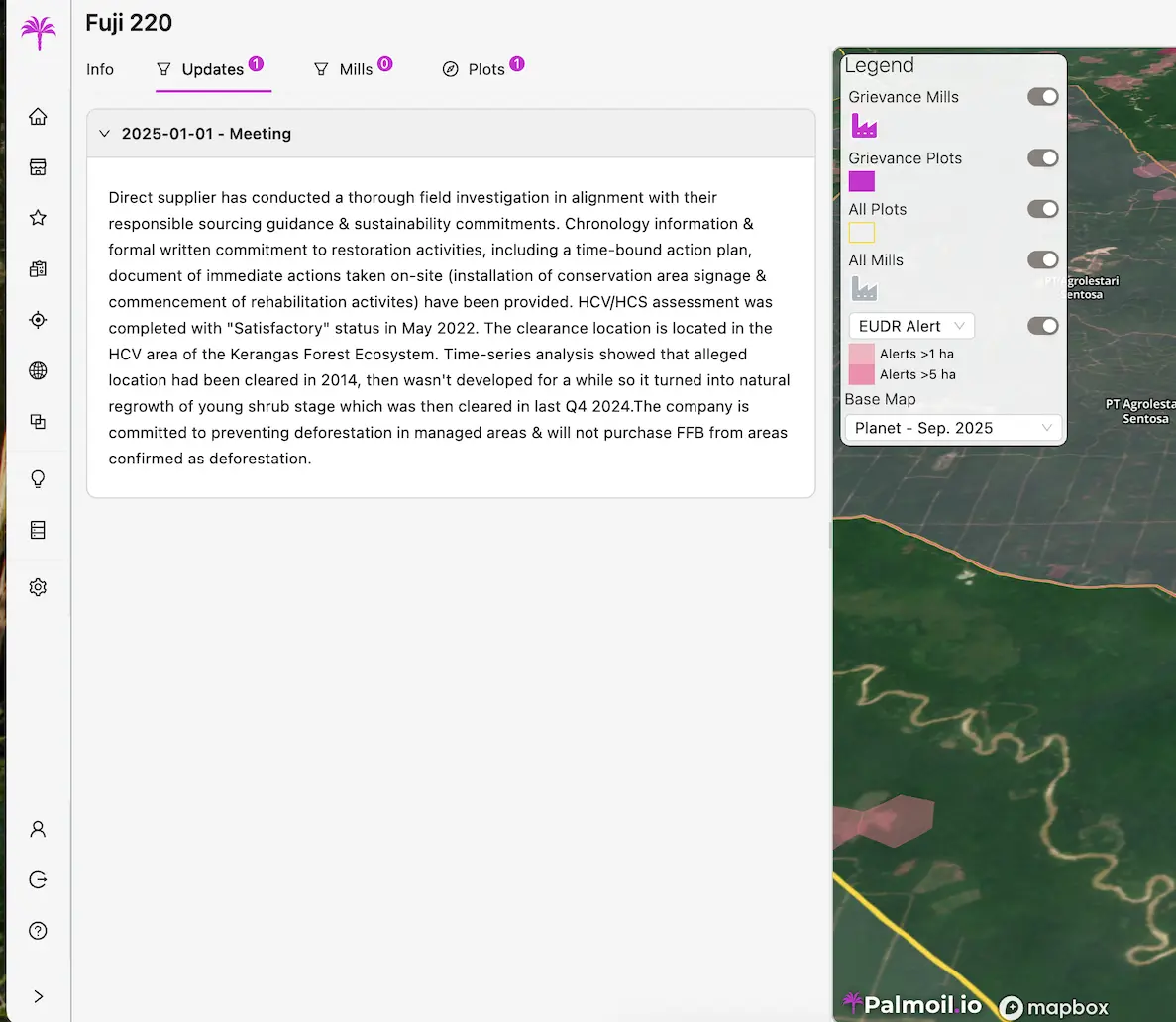This screenshot has height=1022, width=1176.
Task: Click the Palmoil.io logo link on map
Action: tap(912, 1005)
